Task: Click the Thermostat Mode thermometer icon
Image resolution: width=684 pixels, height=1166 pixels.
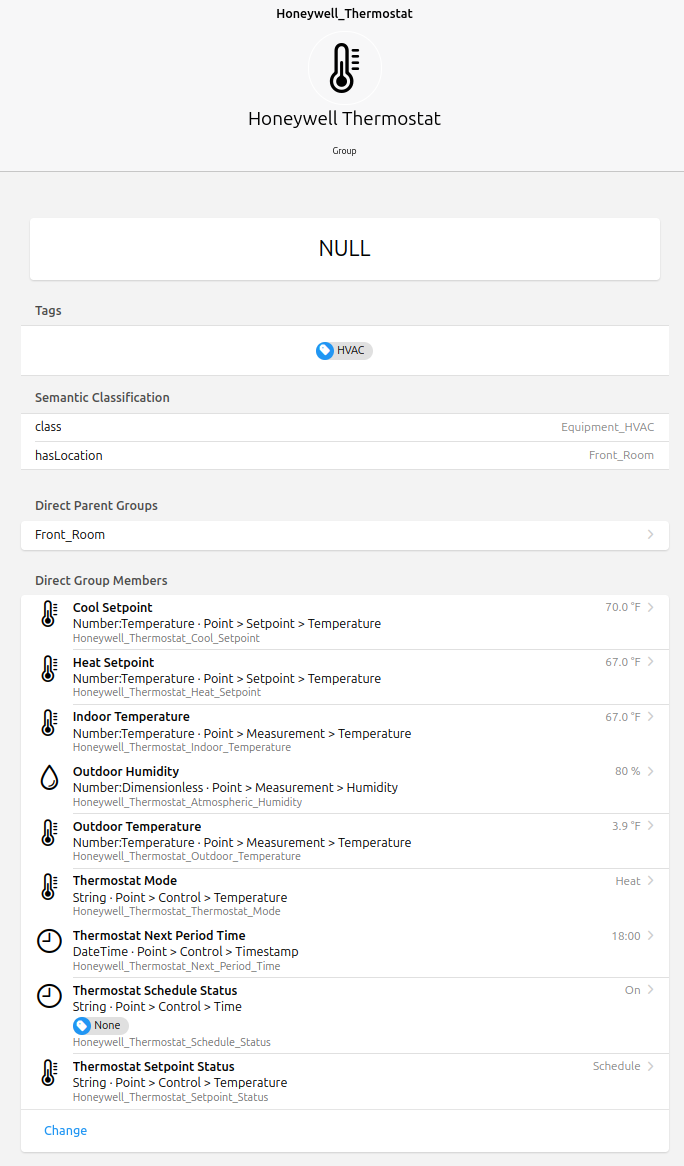Action: click(x=48, y=887)
